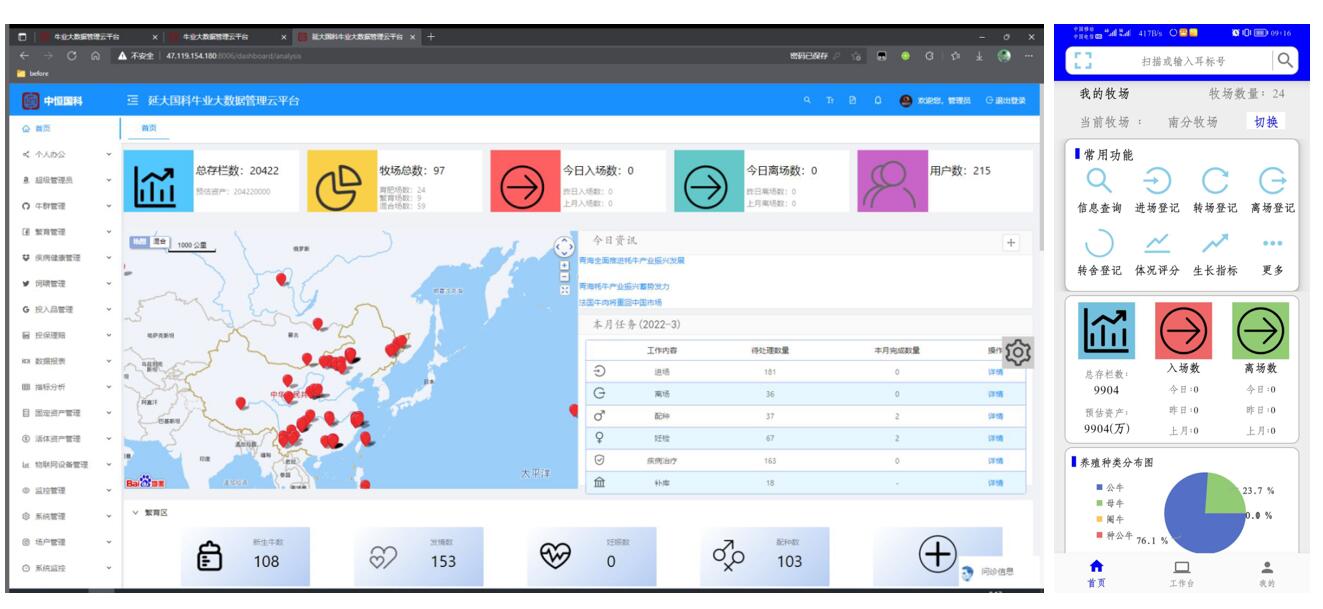The image size is (1323, 609).
Task: Open 进场登记 in the mobile app
Action: (x=1156, y=181)
